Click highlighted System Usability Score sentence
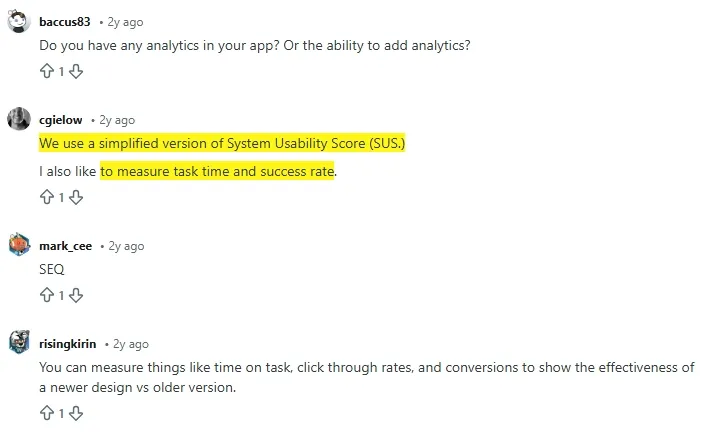The width and height of the screenshot is (711, 435). pos(222,144)
